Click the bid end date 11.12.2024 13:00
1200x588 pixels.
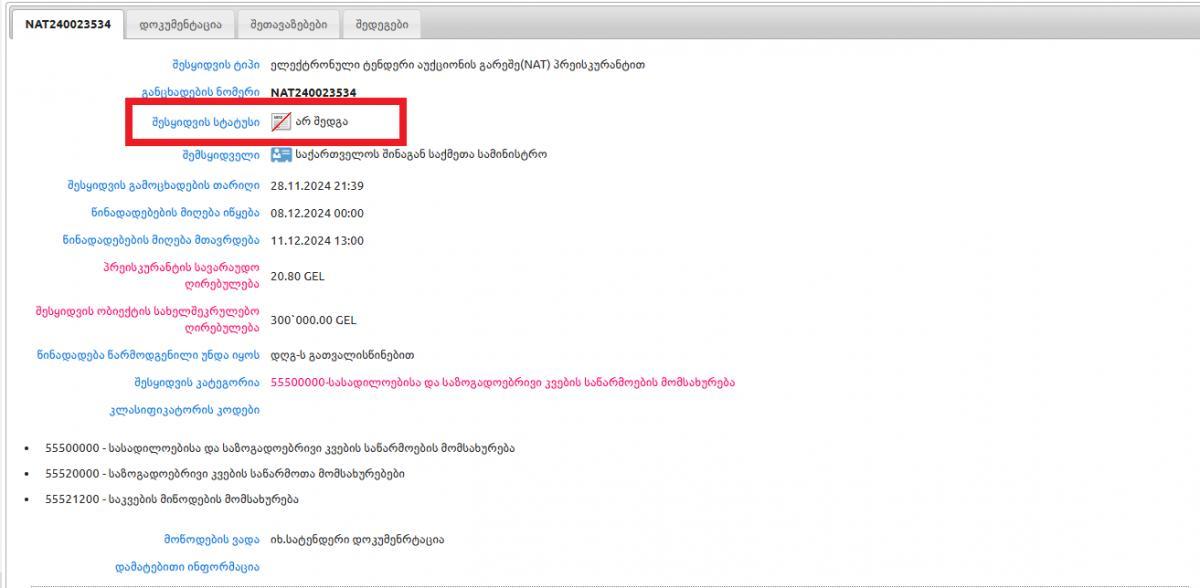317,241
